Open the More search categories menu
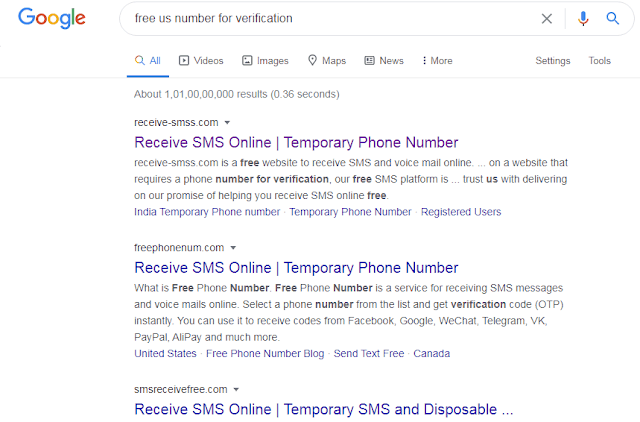 click(437, 60)
